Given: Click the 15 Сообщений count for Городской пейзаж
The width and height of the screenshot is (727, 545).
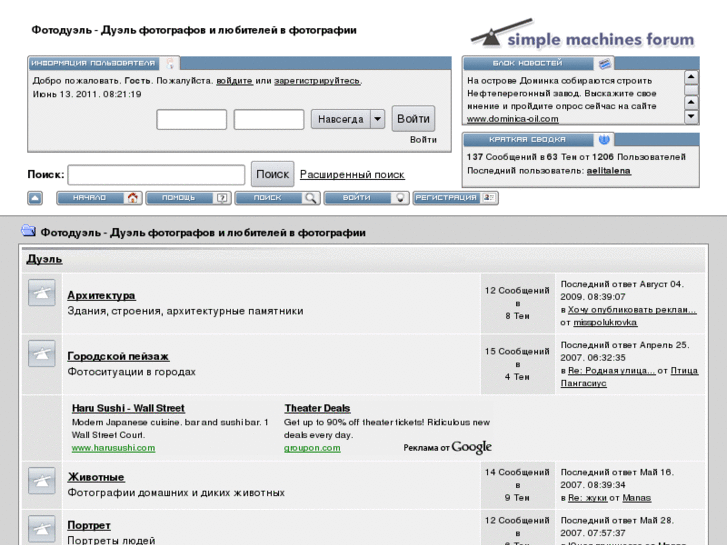Looking at the screenshot, I should point(517,352).
